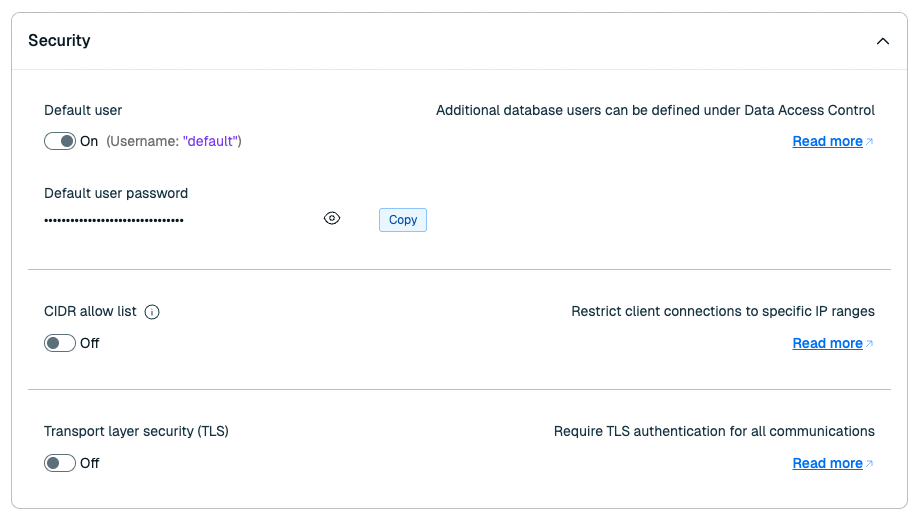
Task: Click the purple "default" username text
Action: [210, 141]
